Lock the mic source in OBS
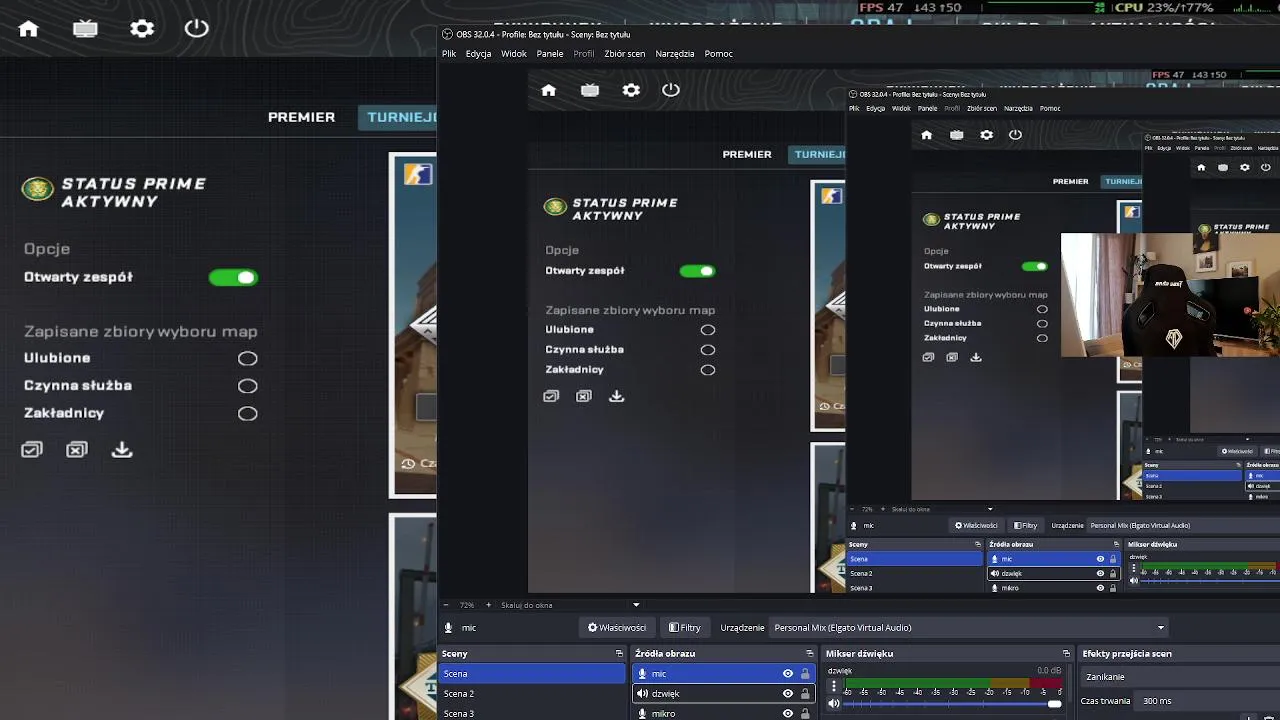The image size is (1280, 720). [x=805, y=674]
